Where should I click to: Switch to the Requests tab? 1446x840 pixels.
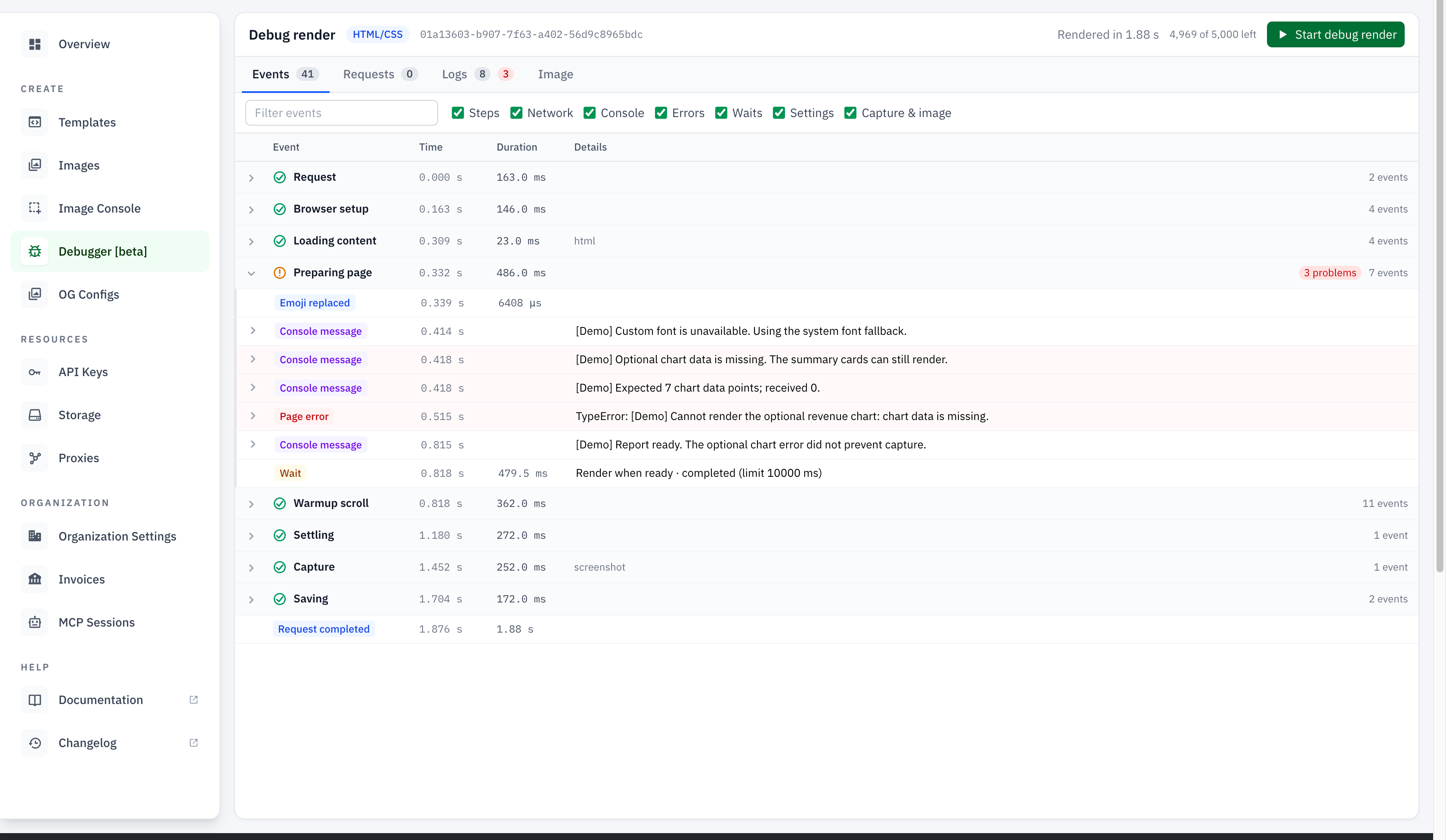pos(380,74)
